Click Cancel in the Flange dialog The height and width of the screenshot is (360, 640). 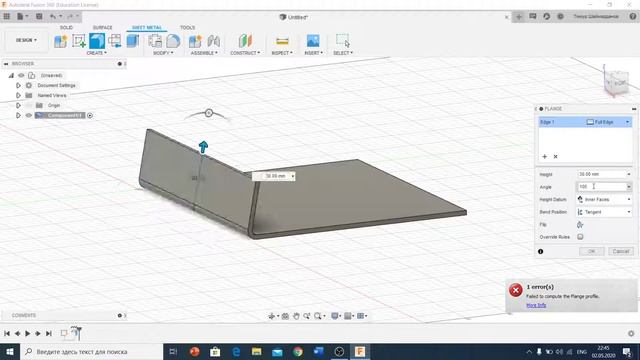621,251
